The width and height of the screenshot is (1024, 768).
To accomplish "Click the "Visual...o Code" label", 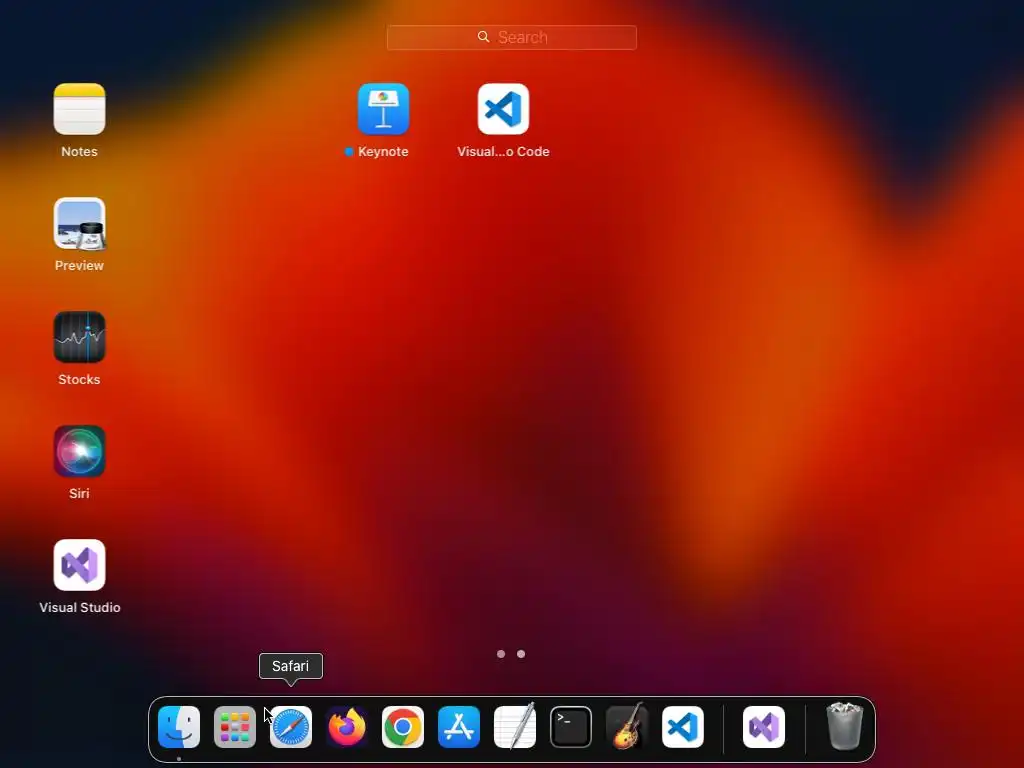I will coord(503,152).
